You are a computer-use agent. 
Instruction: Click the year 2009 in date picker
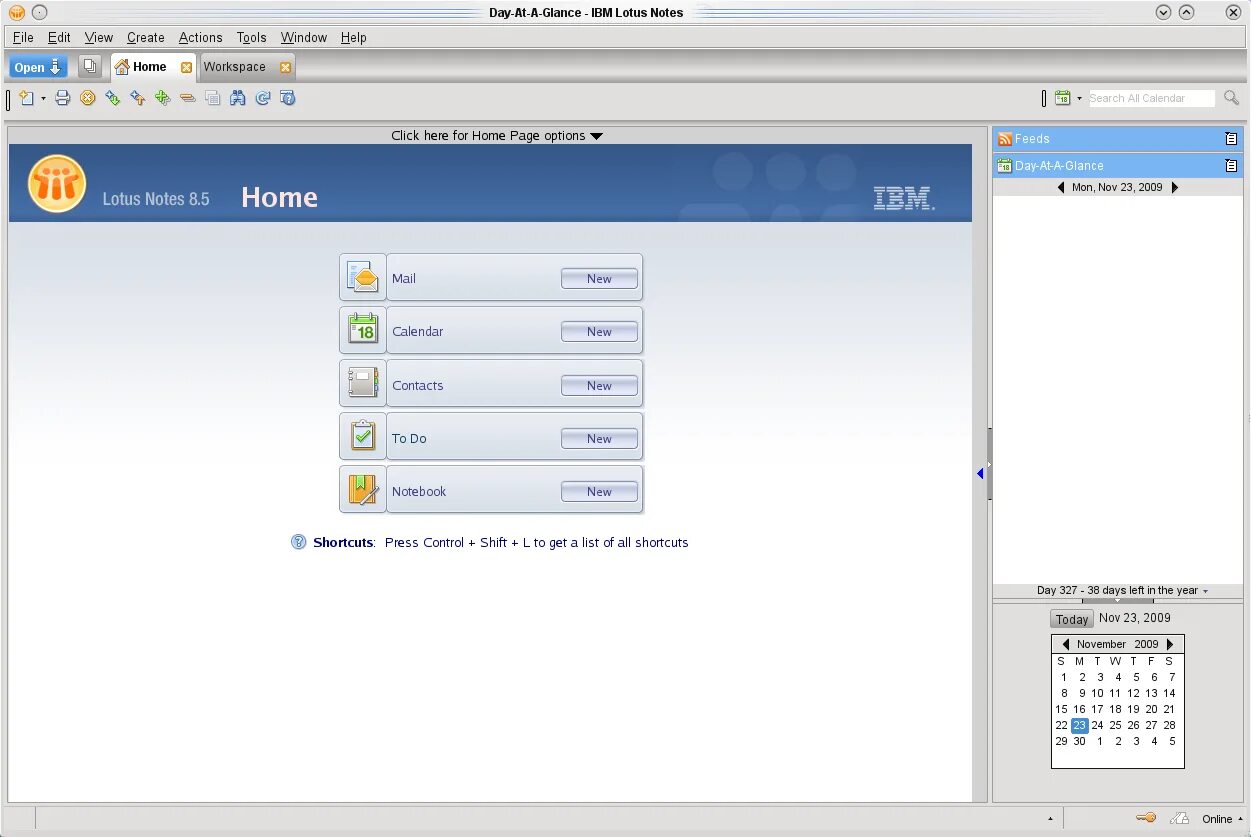[1146, 644]
